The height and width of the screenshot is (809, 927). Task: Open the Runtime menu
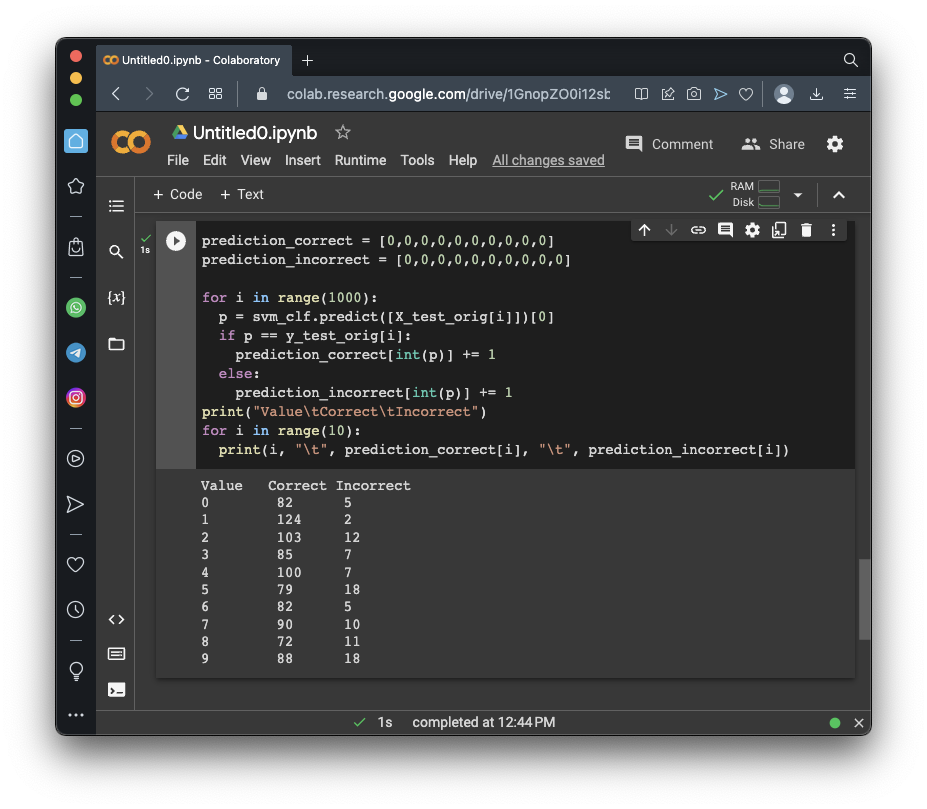click(360, 160)
